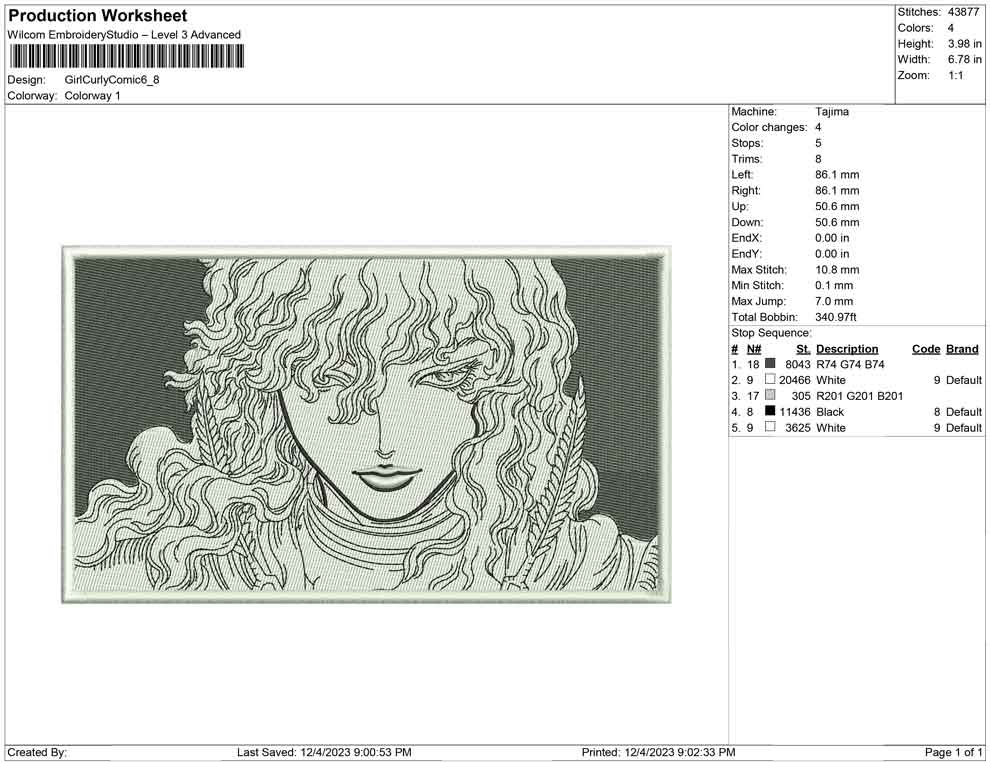Select the Colorway 1 label
Screen dimensions: 990x762
pos(93,96)
